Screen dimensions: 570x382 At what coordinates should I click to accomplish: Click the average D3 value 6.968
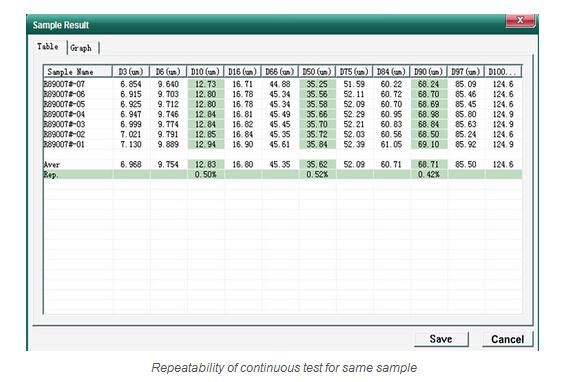131,164
